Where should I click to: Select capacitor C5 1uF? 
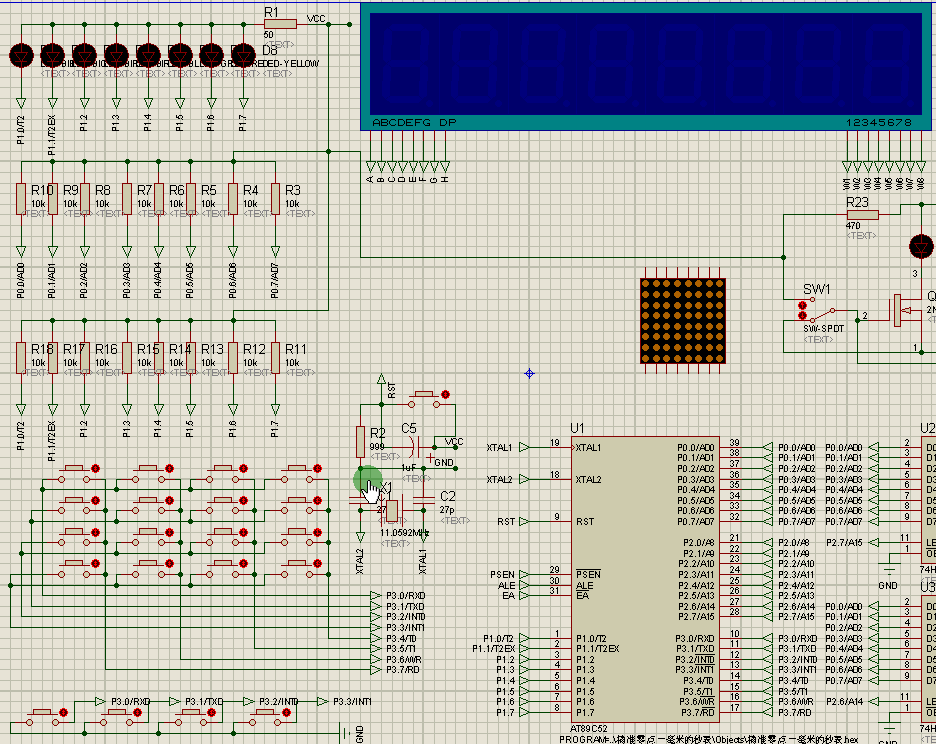point(414,446)
